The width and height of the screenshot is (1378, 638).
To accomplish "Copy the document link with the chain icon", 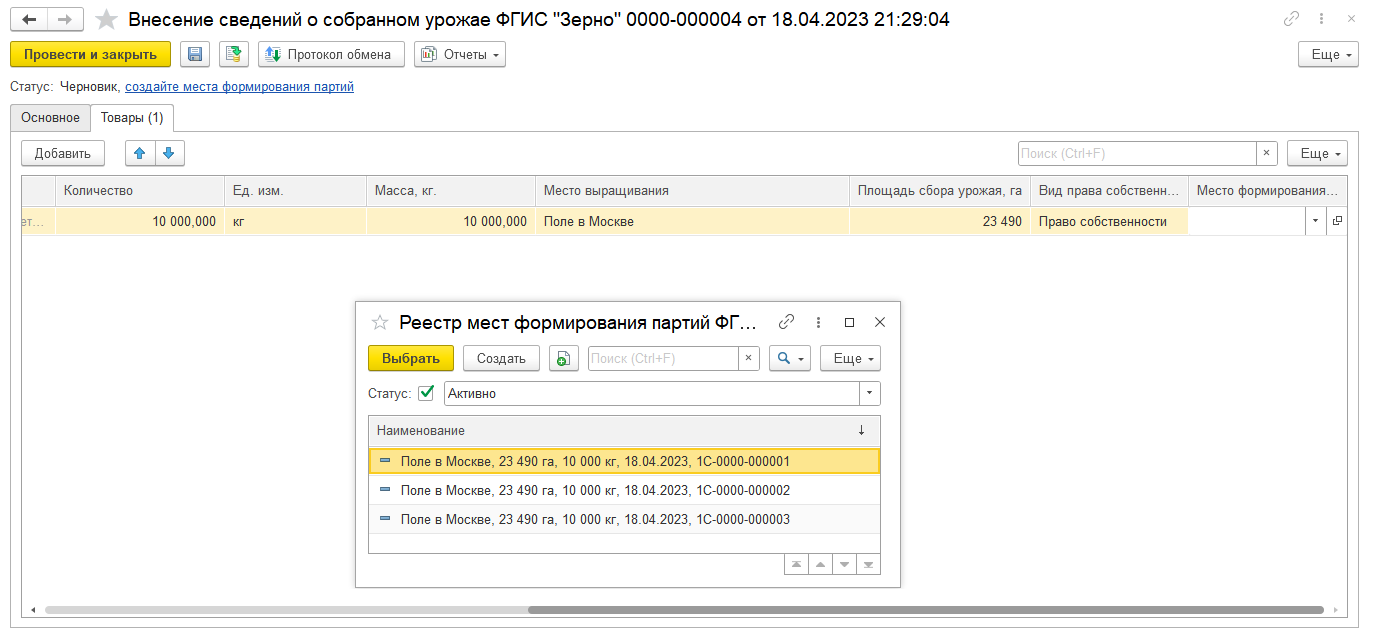I will click(x=1292, y=19).
